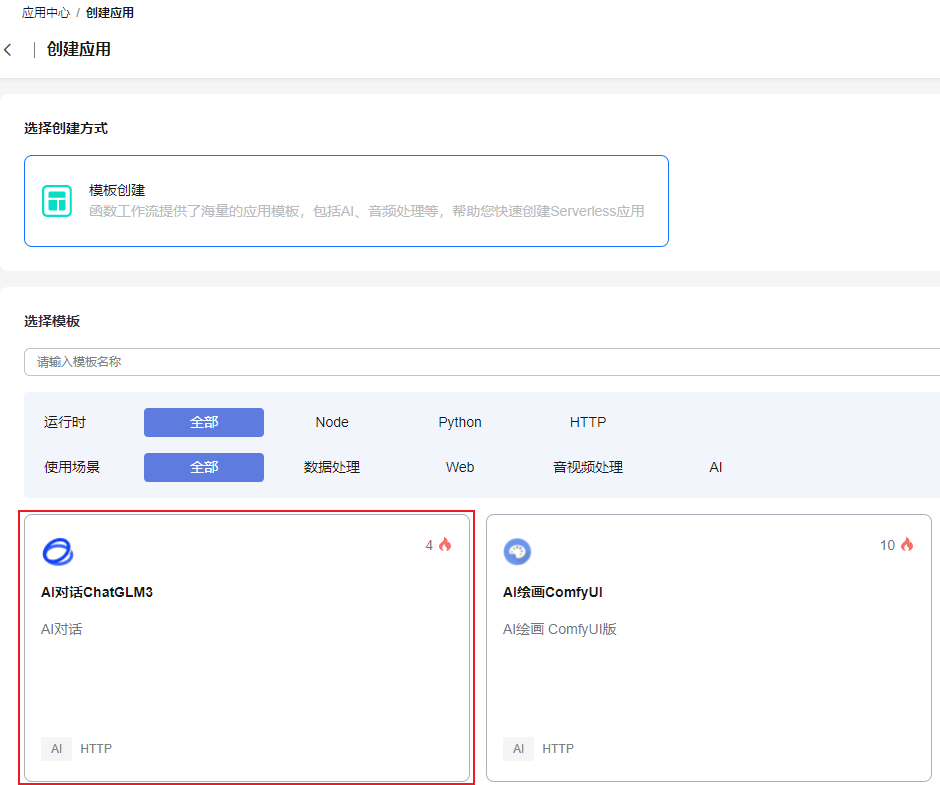Filter scenario by 音视频处理
The image size is (940, 785).
[588, 467]
